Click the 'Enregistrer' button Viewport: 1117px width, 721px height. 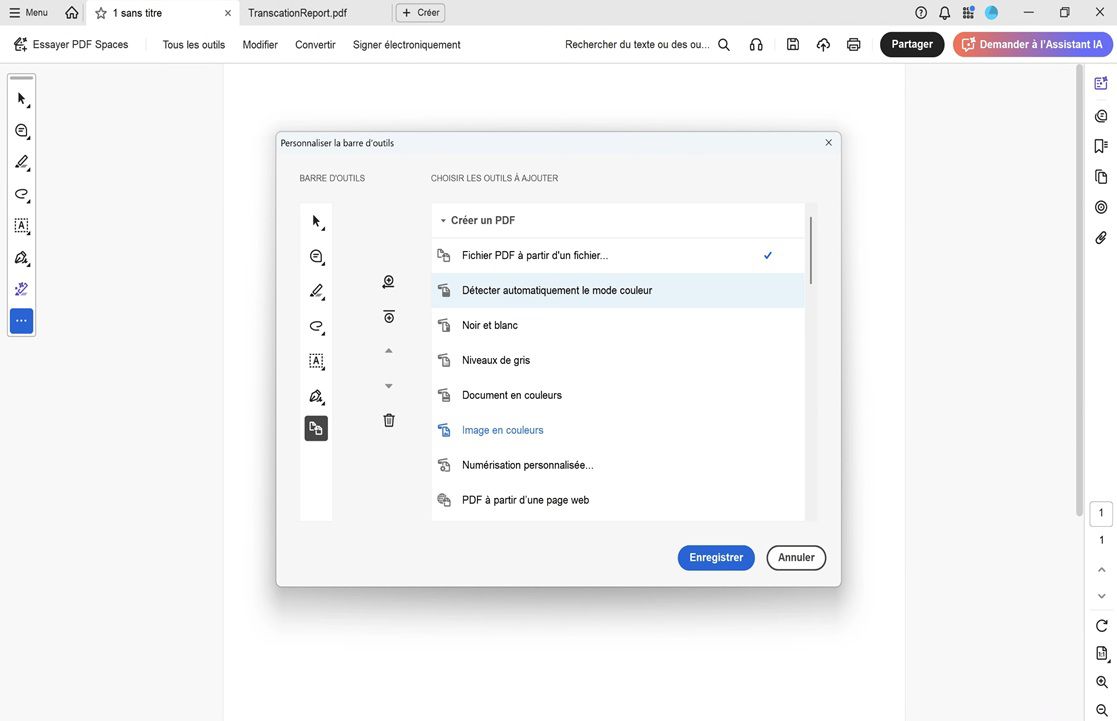[x=716, y=556]
